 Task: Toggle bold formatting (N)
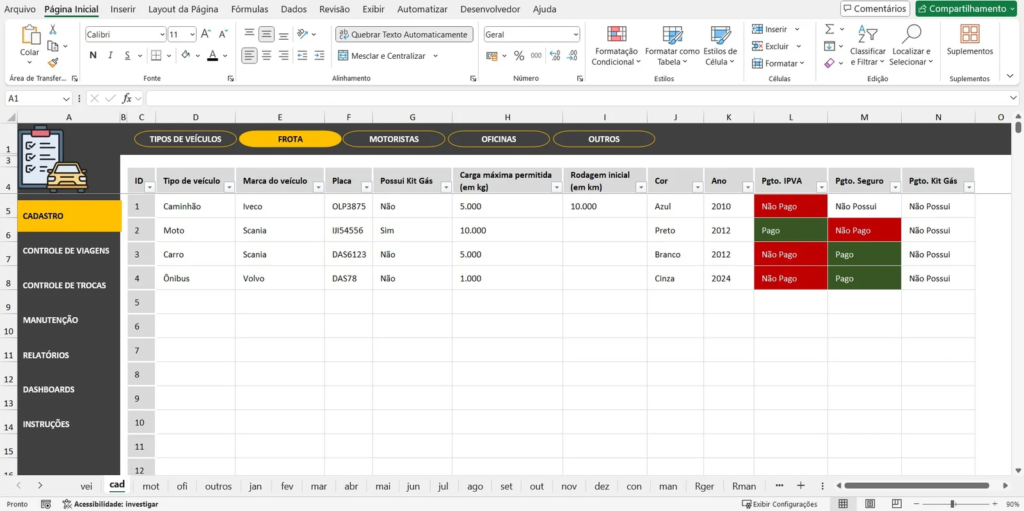click(x=93, y=56)
